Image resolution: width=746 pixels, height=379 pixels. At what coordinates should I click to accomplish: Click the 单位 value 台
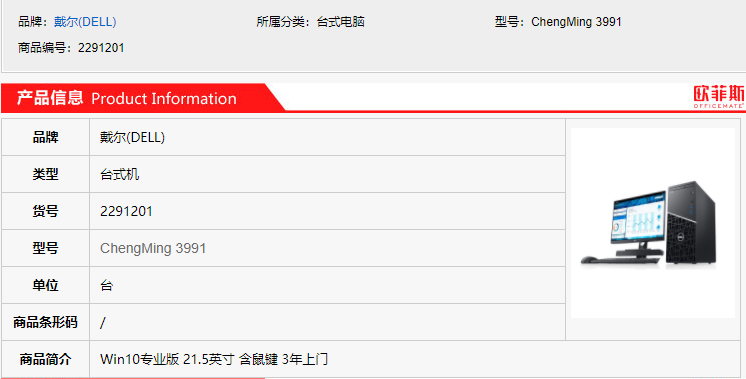(107, 285)
